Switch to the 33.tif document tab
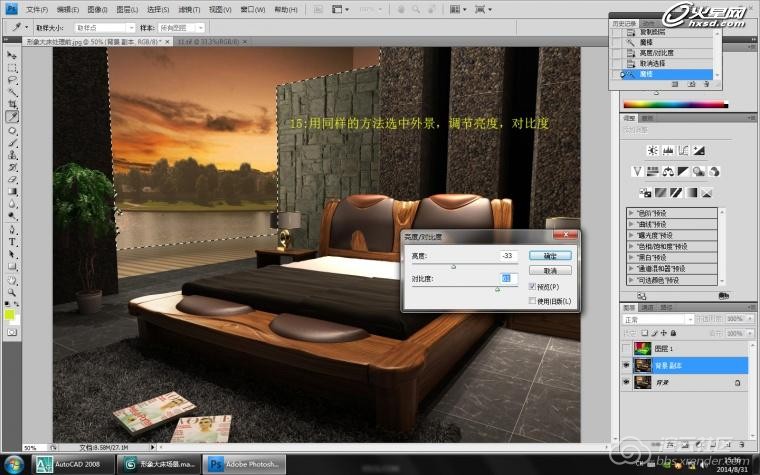The image size is (760, 475). pyautogui.click(x=209, y=42)
